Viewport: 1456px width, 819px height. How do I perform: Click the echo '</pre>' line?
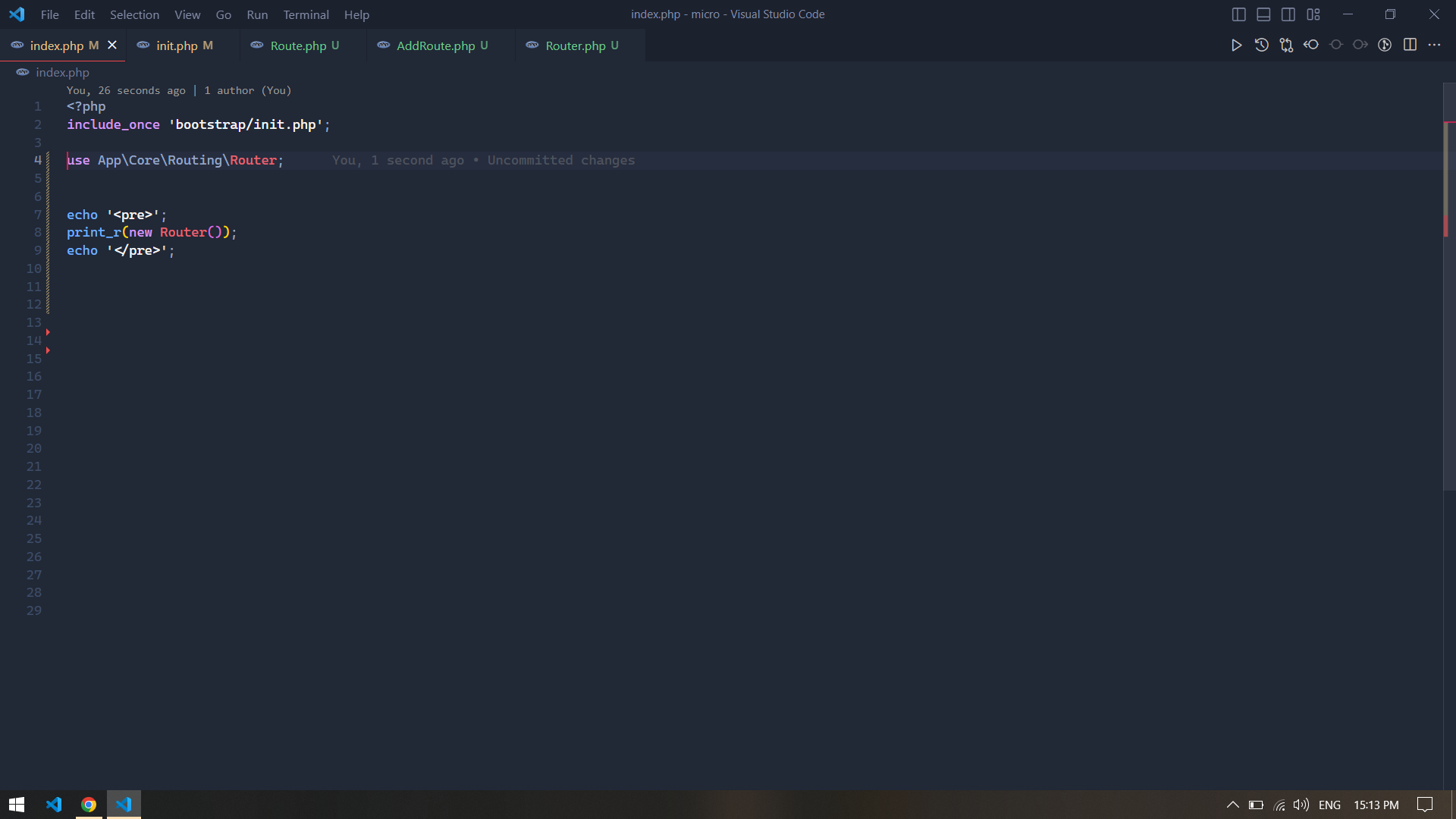(x=121, y=251)
